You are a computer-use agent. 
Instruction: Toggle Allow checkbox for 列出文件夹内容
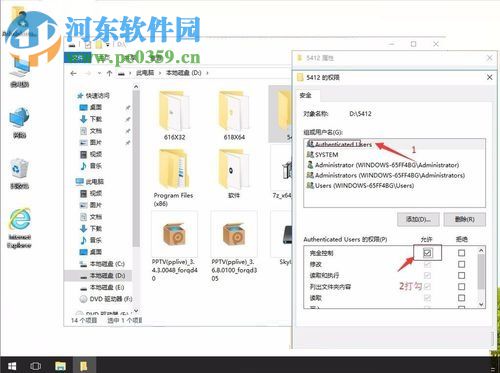(x=428, y=286)
